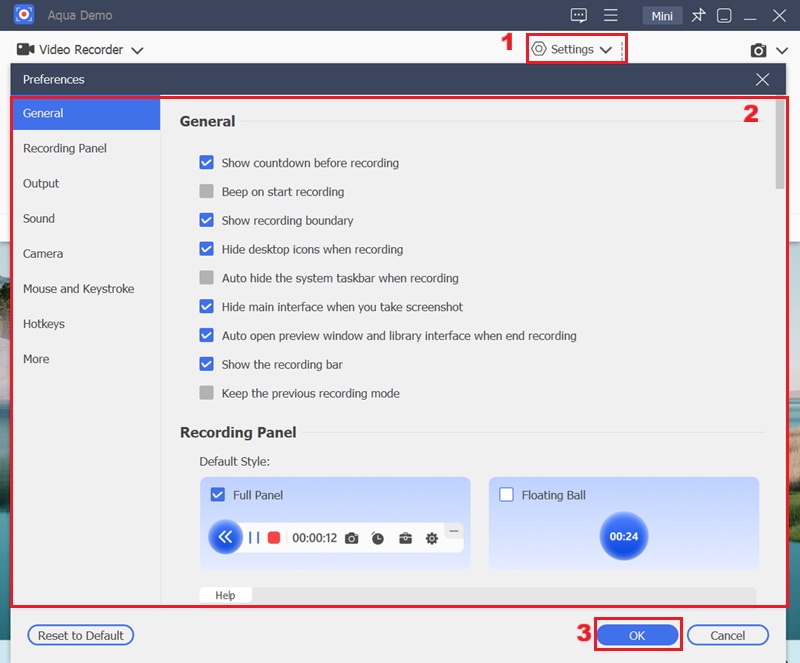Enable Beep on start recording
Image resolution: width=800 pixels, height=663 pixels.
tap(207, 192)
